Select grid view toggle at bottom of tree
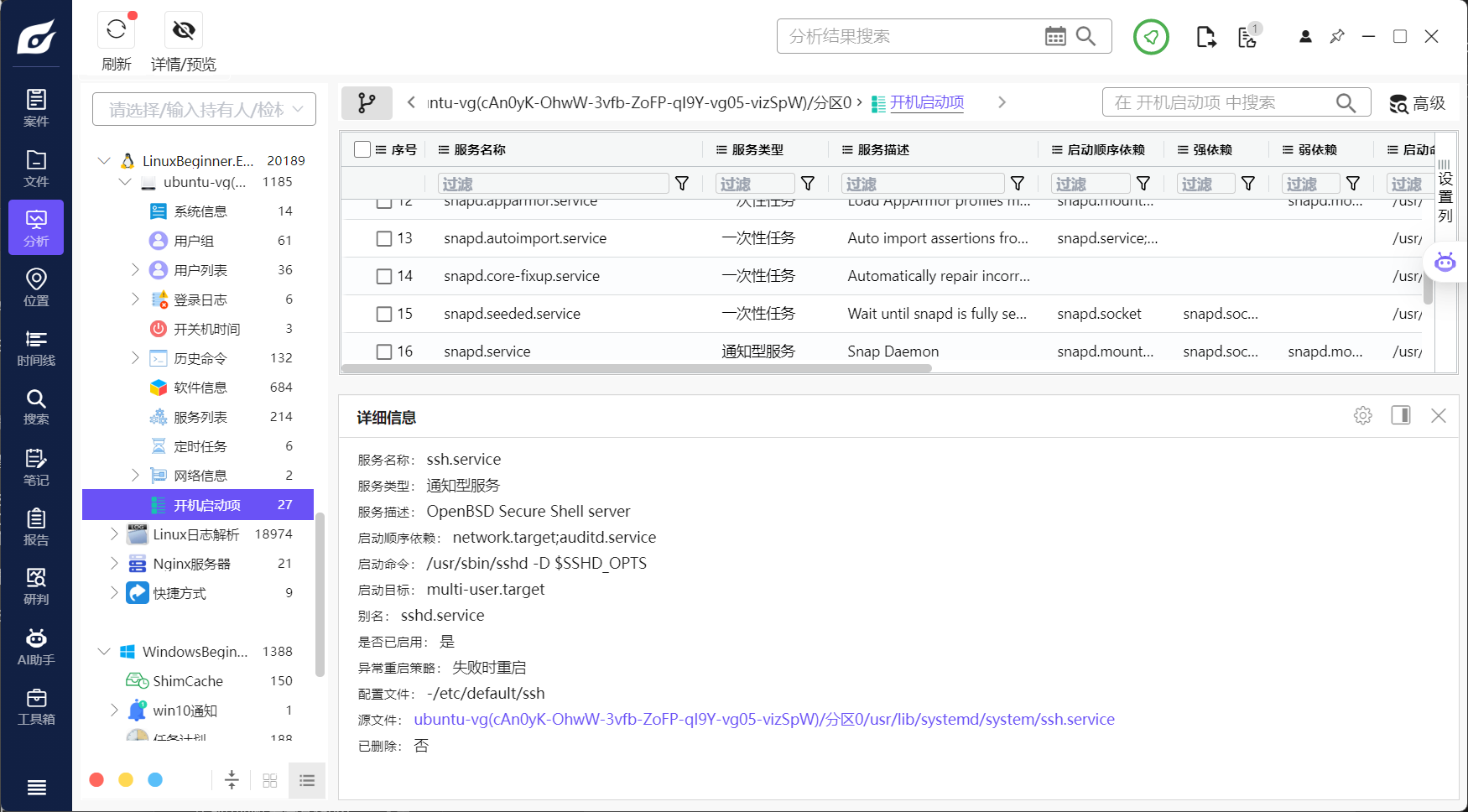The height and width of the screenshot is (812, 1468). pyautogui.click(x=270, y=780)
